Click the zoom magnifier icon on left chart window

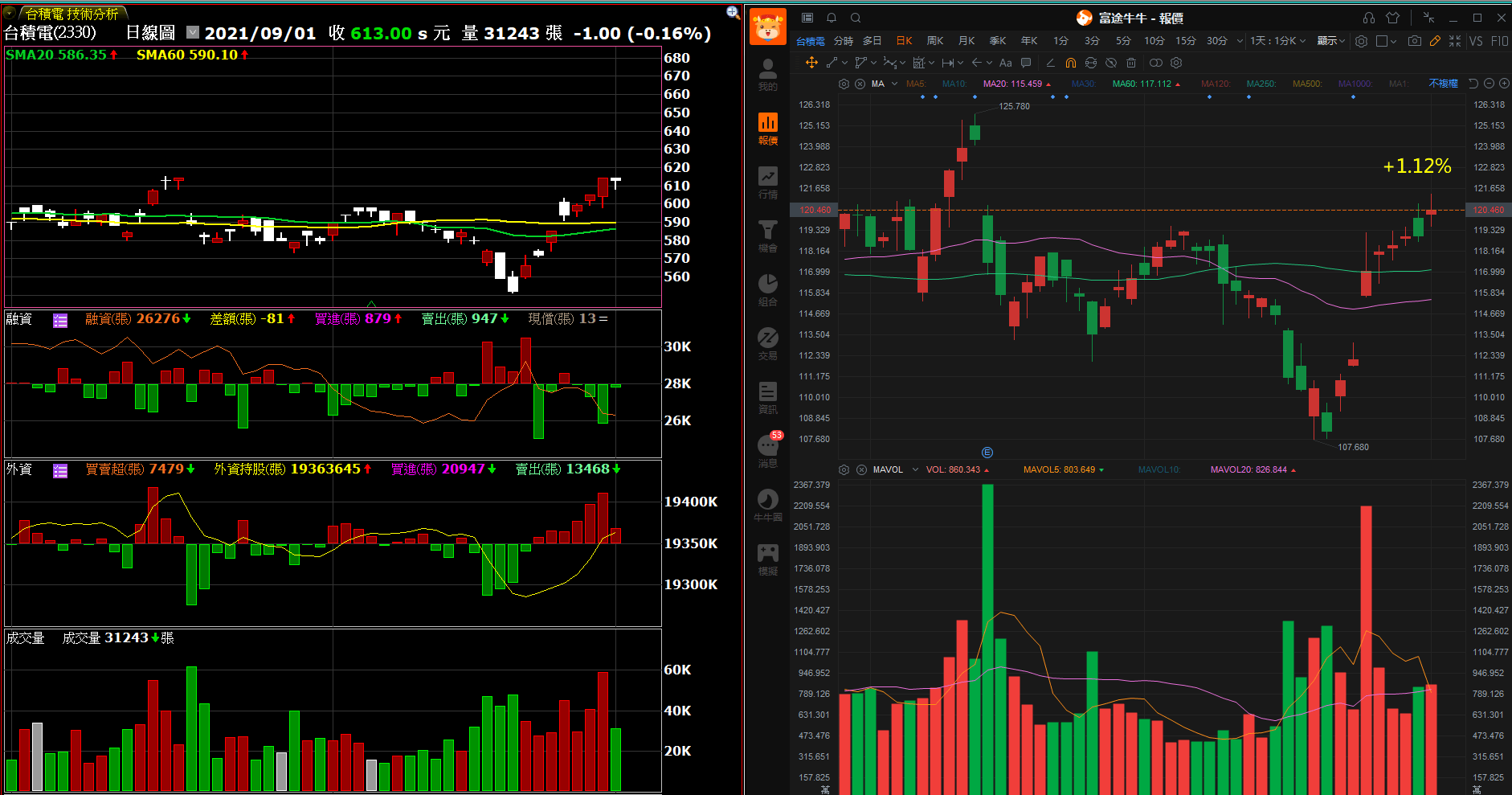pyautogui.click(x=733, y=12)
